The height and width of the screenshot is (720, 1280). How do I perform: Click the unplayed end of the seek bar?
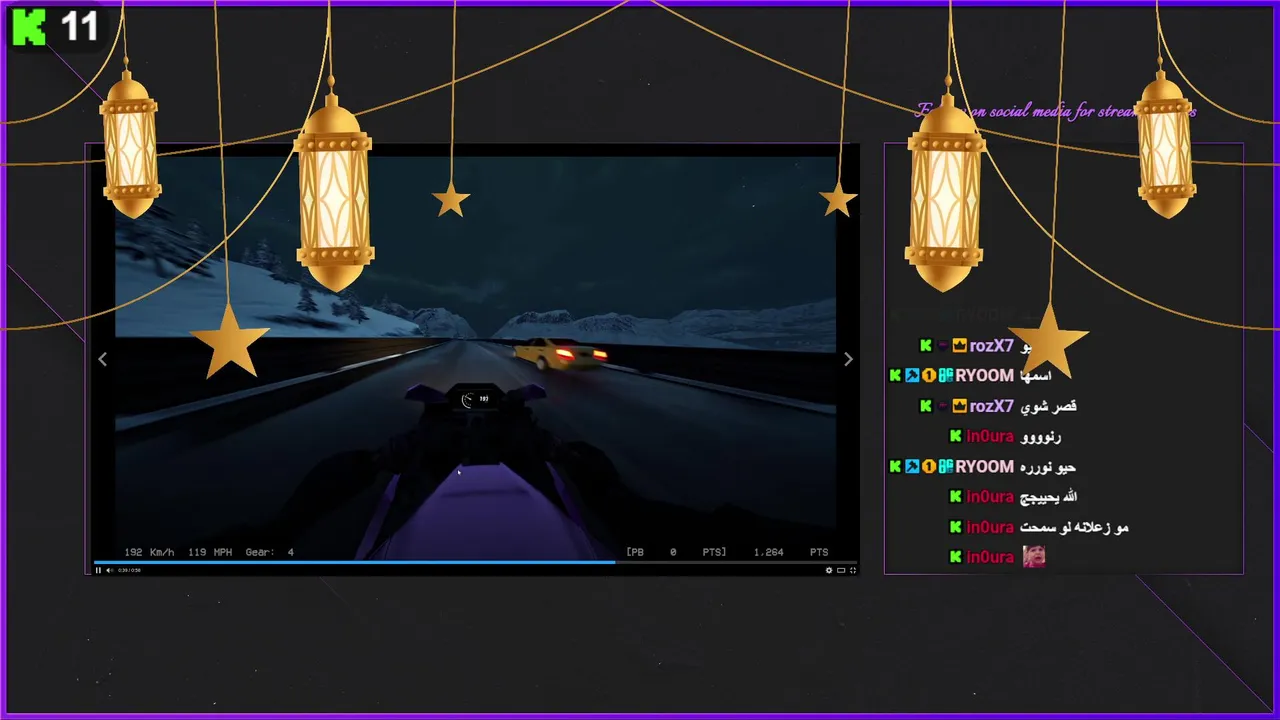tap(736, 562)
